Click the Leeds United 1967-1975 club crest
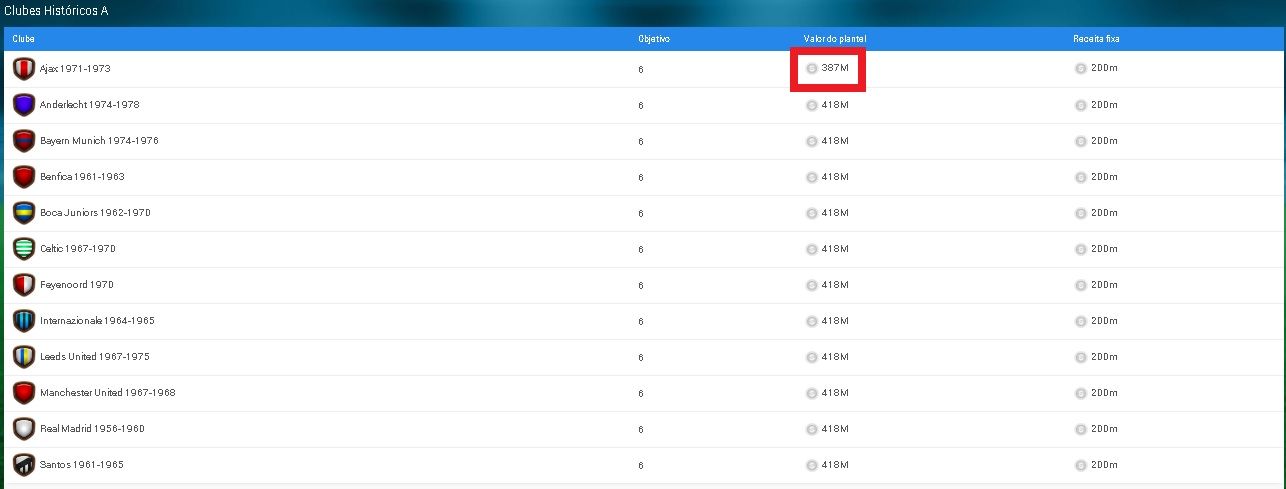This screenshot has height=489, width=1286. 24,357
